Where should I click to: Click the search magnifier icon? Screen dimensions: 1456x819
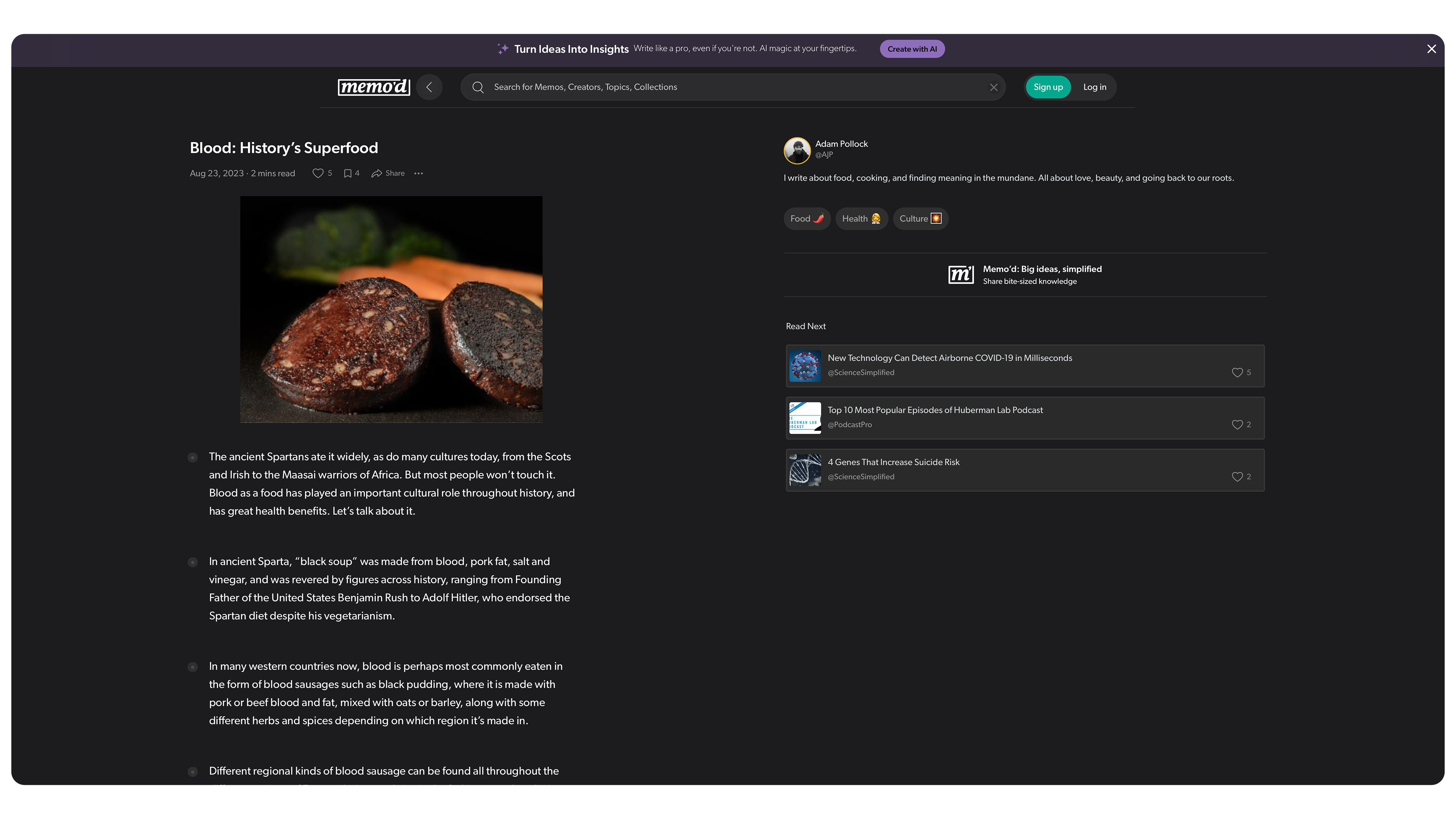[x=478, y=87]
